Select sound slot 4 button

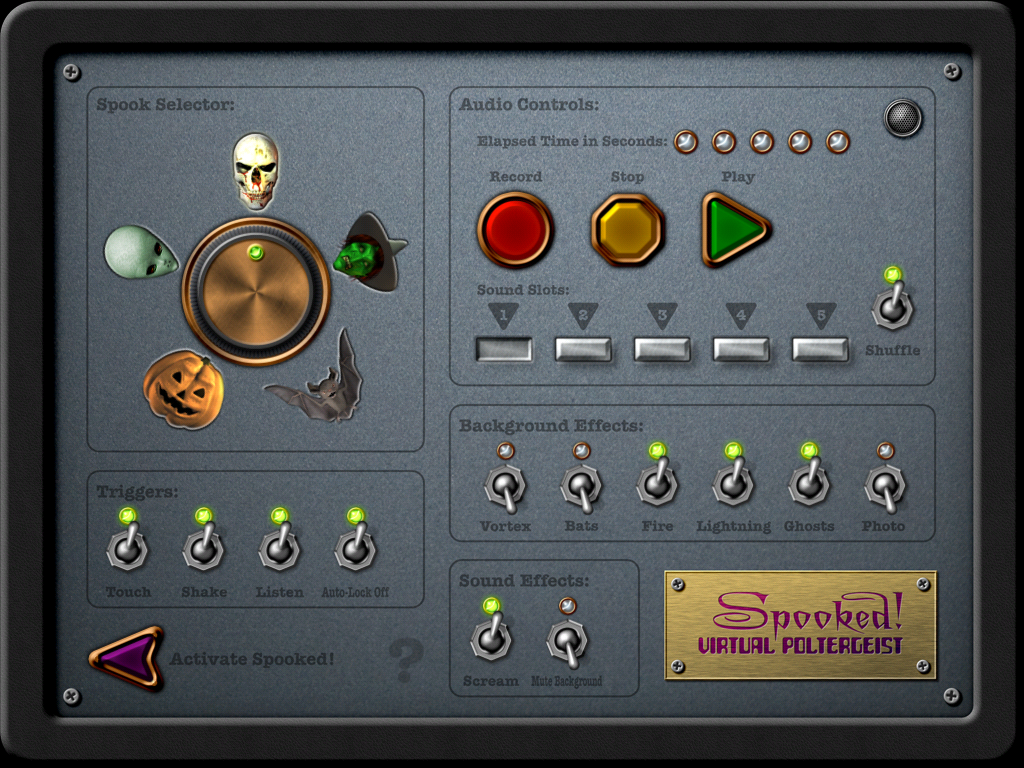[x=741, y=349]
